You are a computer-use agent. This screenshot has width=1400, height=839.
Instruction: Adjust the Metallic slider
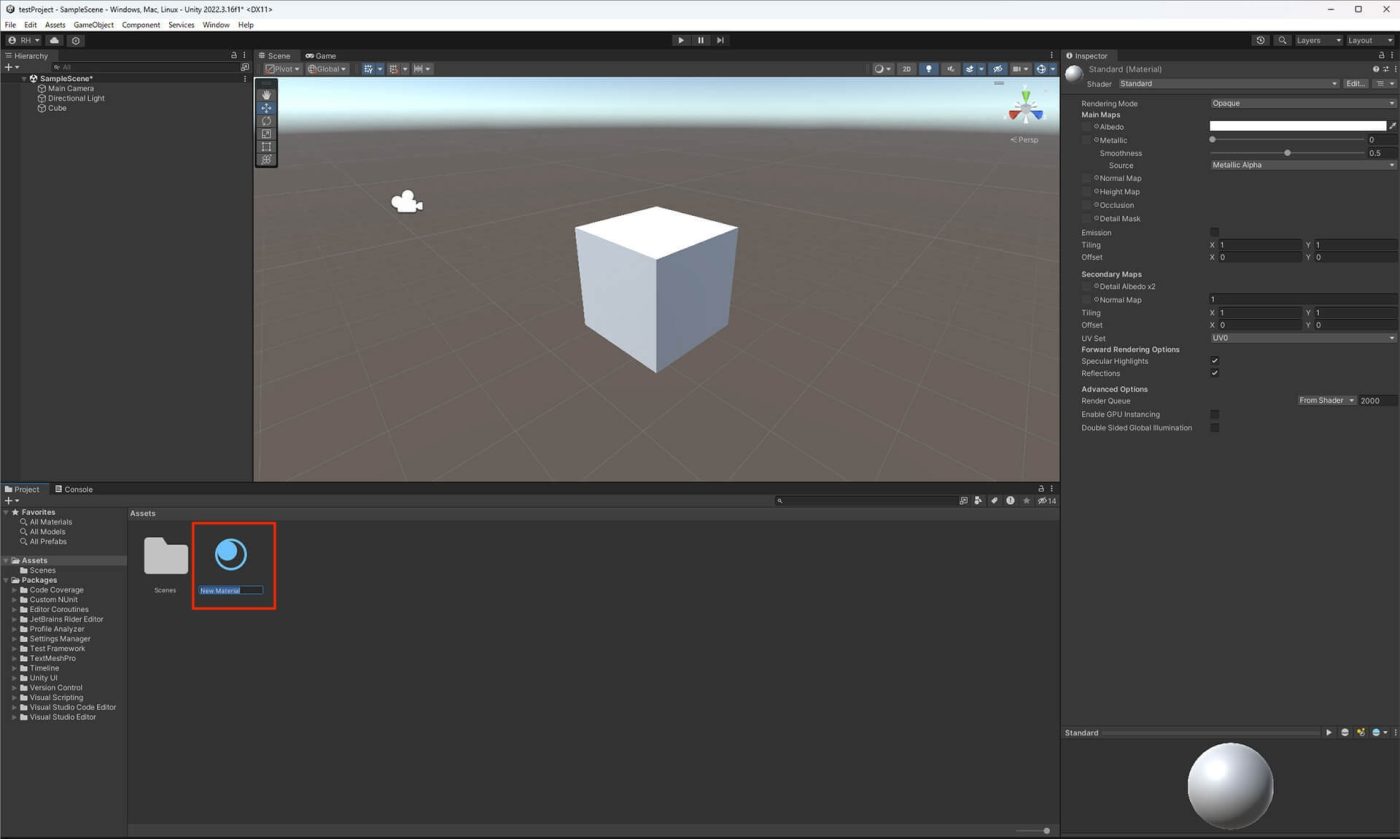[x=1287, y=140]
